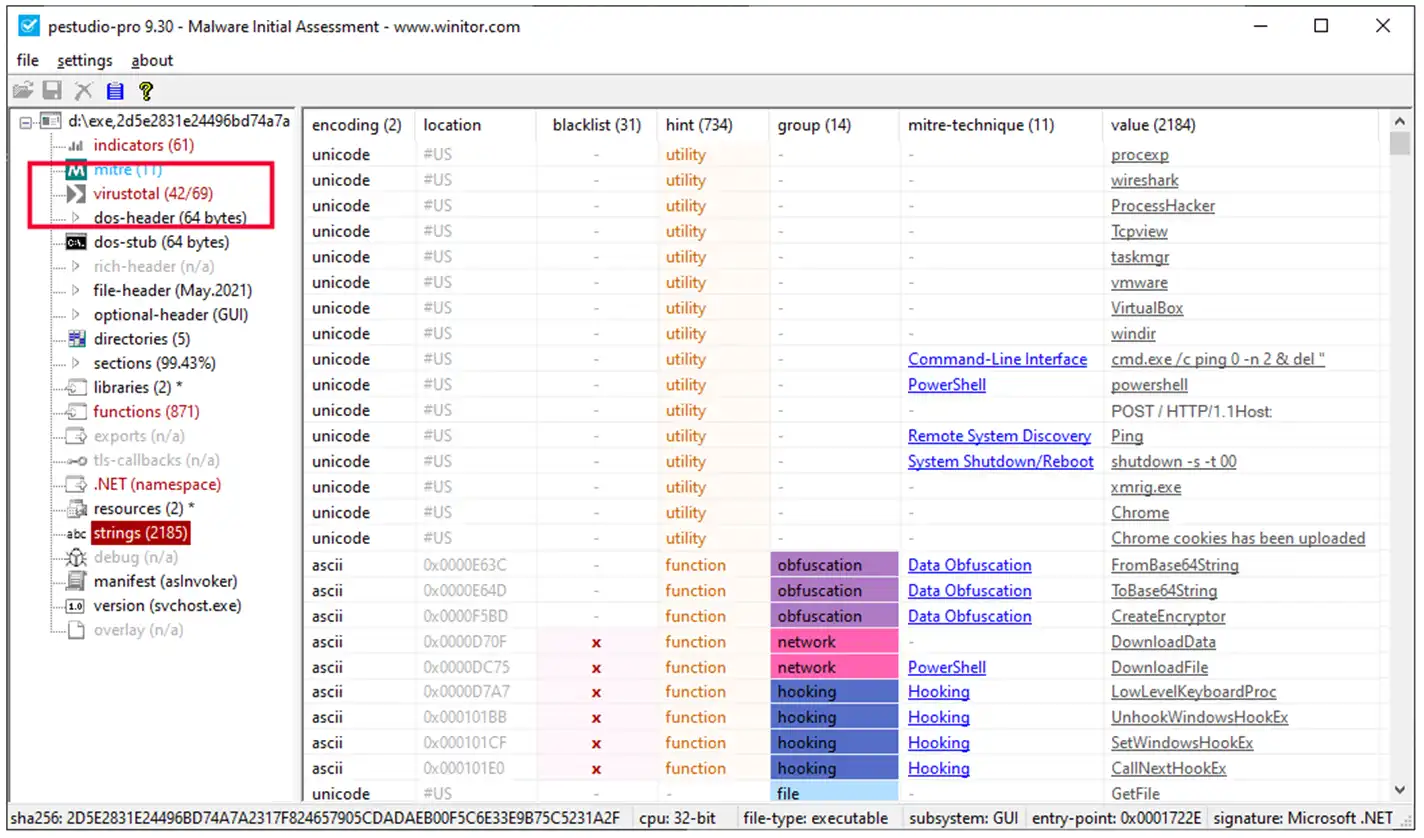Open the about menu
The image size is (1424, 838).
point(152,60)
